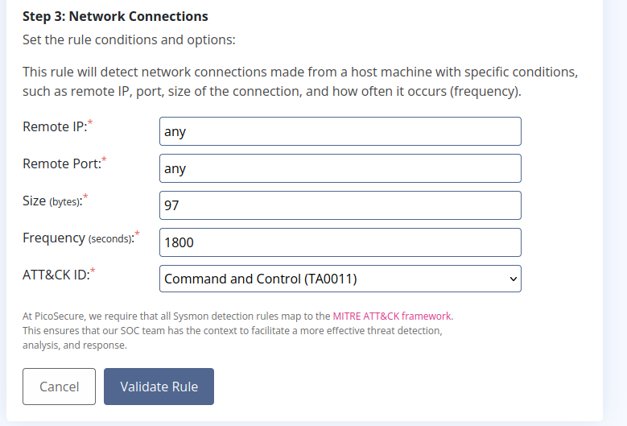Click the Frequency field showing 1800

[340, 242]
